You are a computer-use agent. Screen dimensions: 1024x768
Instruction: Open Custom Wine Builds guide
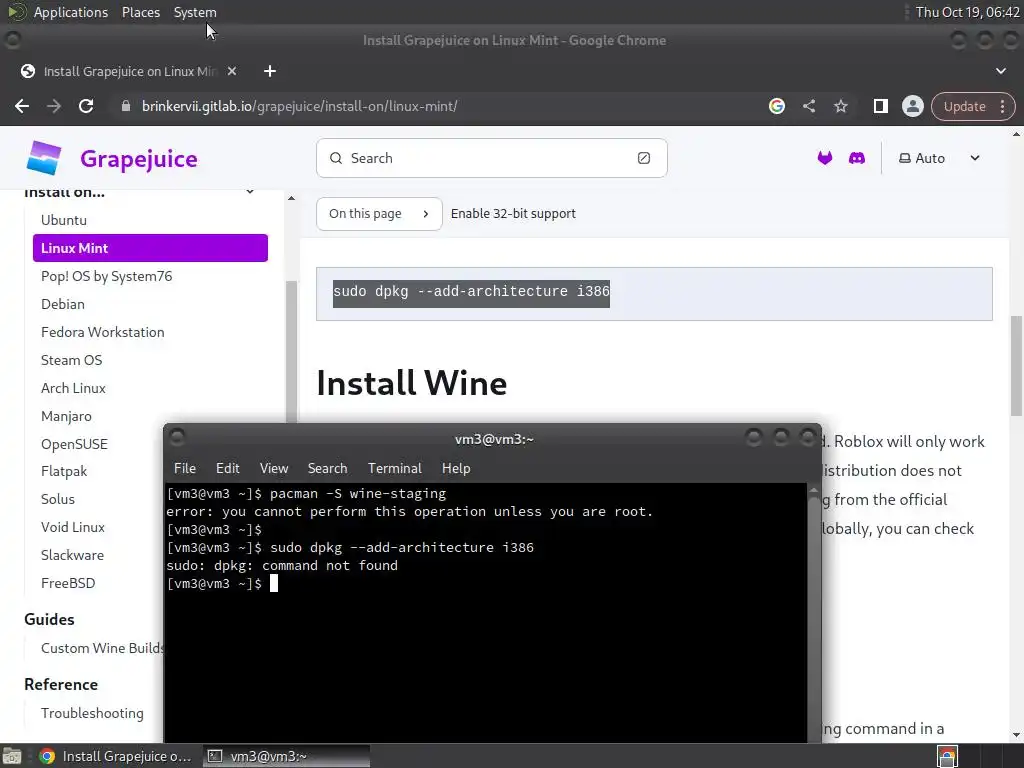[102, 648]
